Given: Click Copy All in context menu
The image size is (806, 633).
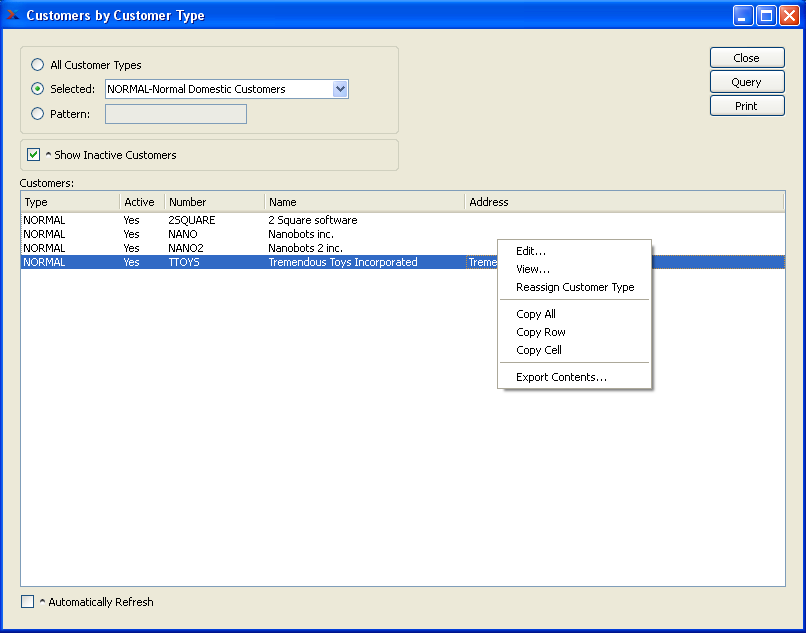Looking at the screenshot, I should pyautogui.click(x=574, y=314).
